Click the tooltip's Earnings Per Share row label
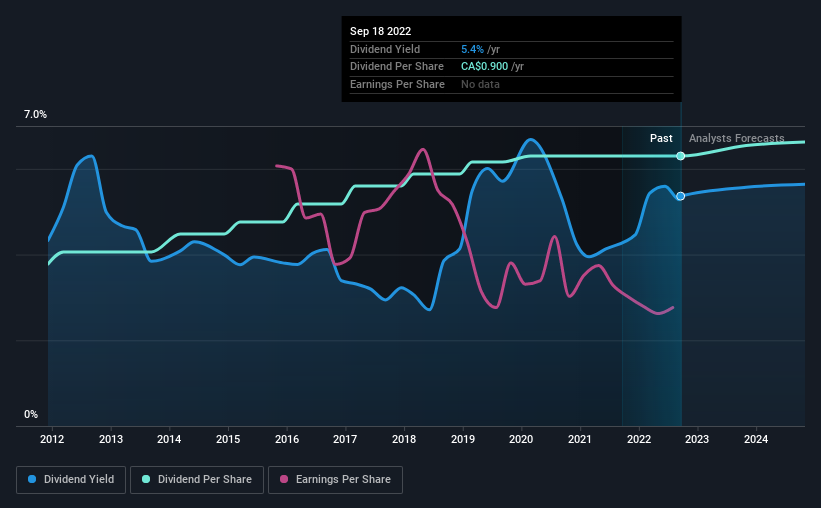Viewport: 821px width, 508px height. tap(397, 84)
